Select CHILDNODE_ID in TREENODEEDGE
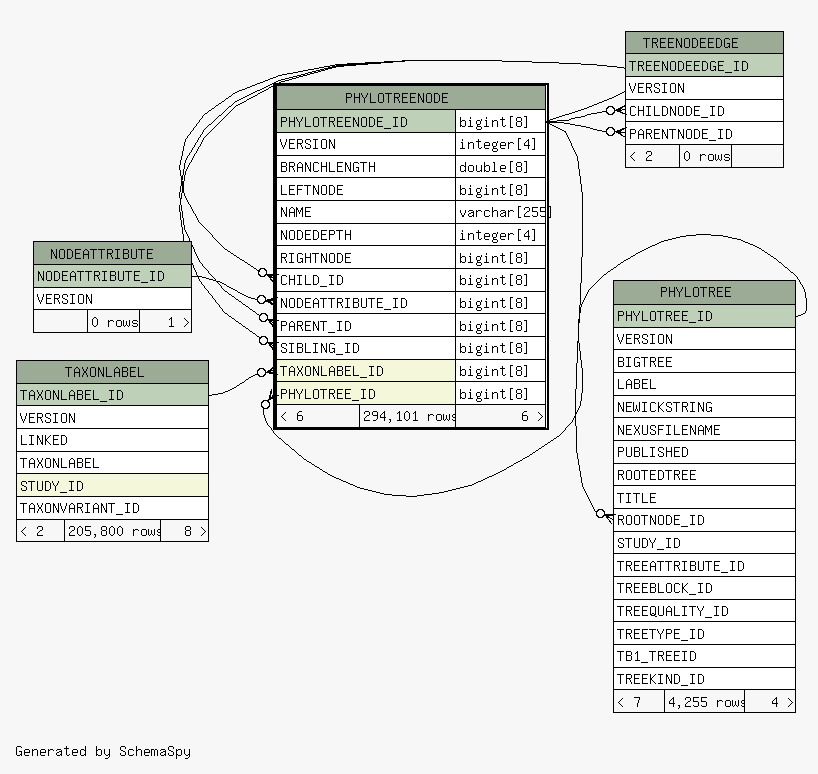Image resolution: width=818 pixels, height=774 pixels. point(704,111)
